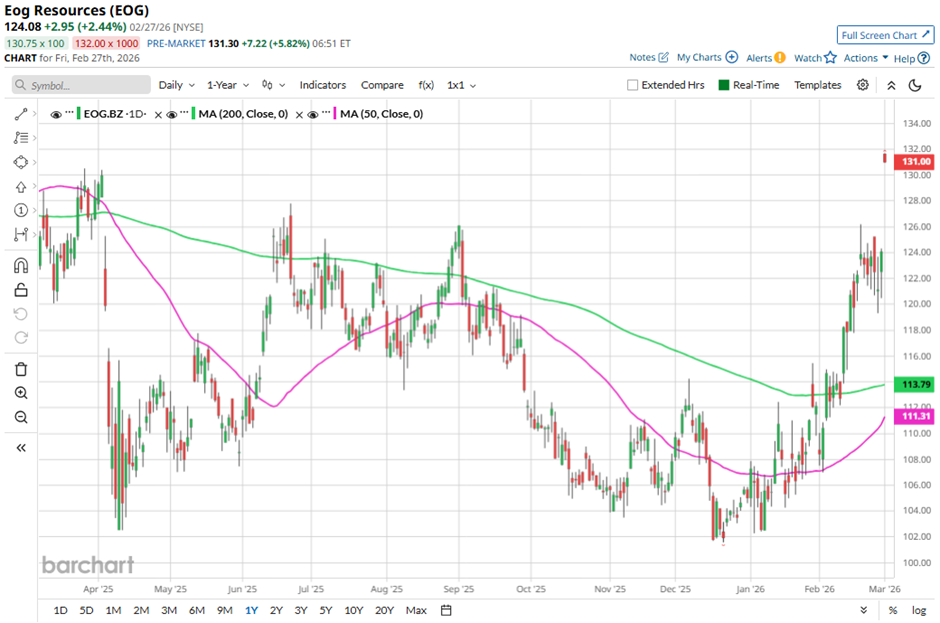Undo the last chart change

pyautogui.click(x=21, y=314)
